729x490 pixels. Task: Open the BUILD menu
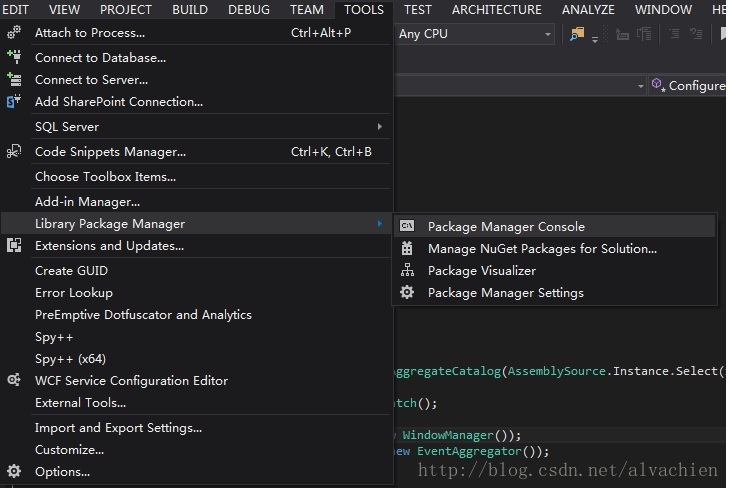click(190, 9)
